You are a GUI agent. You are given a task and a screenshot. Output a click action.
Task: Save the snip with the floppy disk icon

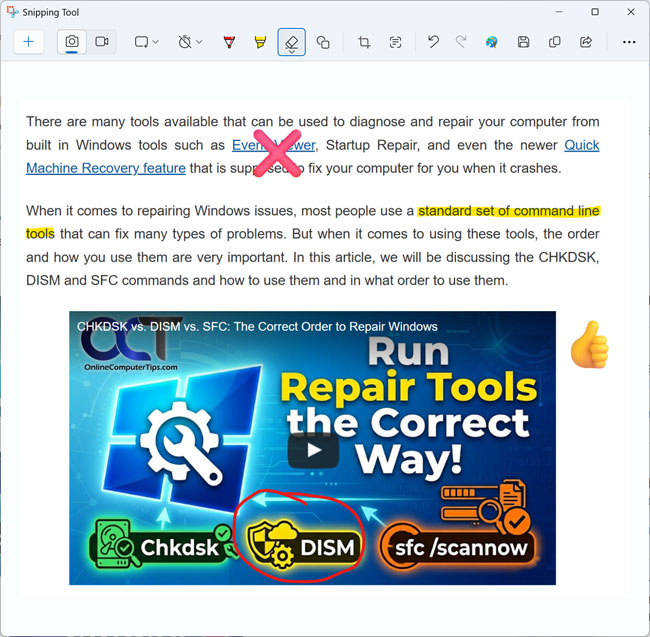[x=523, y=42]
